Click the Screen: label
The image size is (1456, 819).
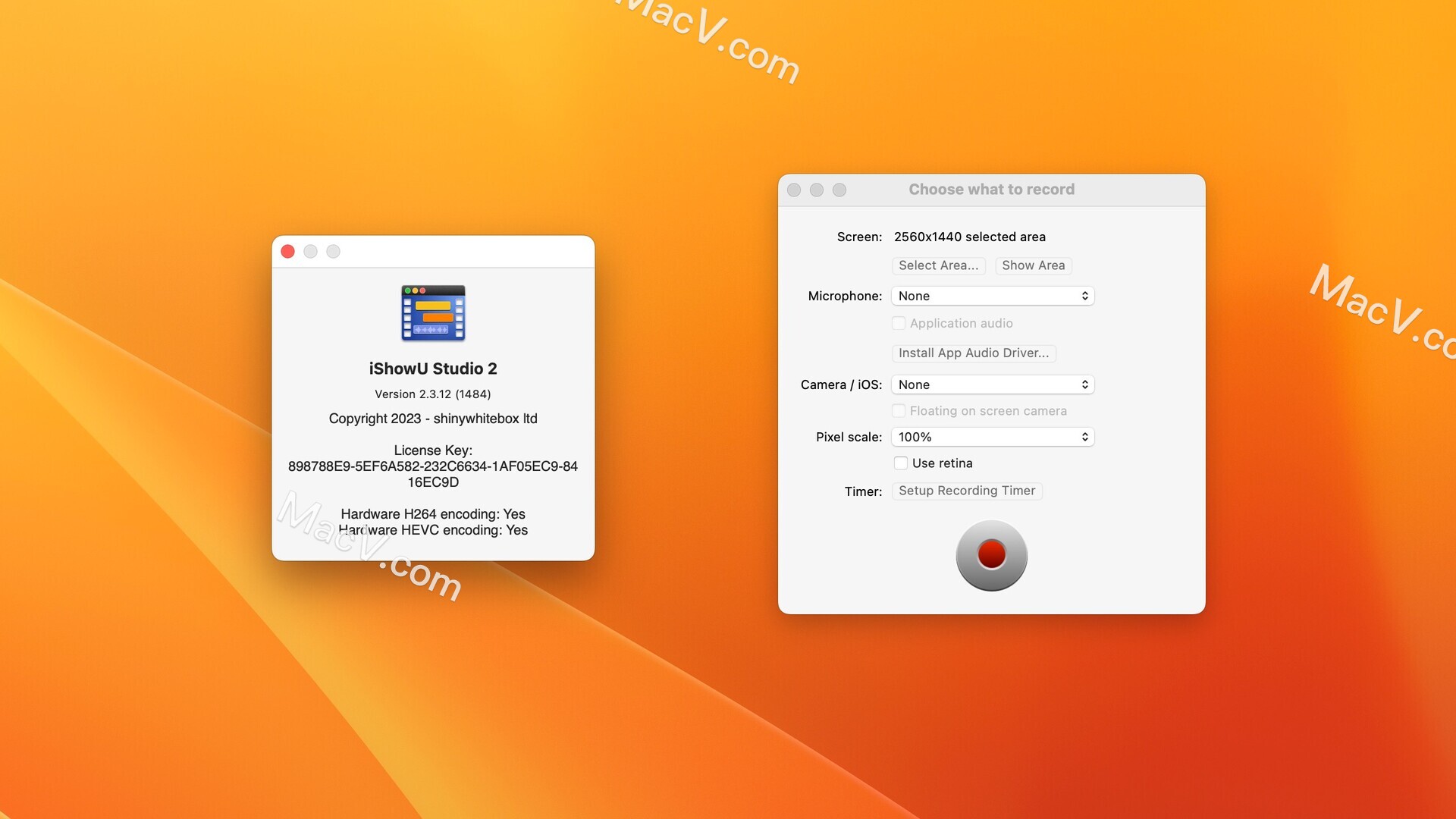point(859,237)
